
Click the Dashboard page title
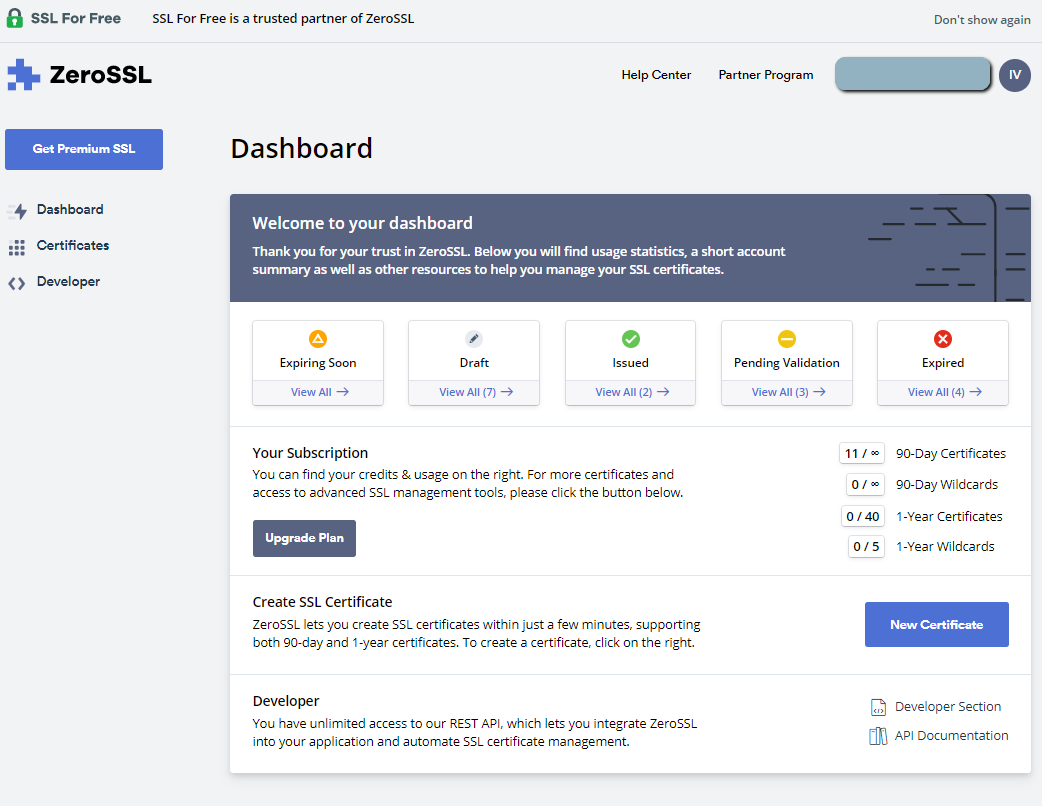tap(302, 148)
